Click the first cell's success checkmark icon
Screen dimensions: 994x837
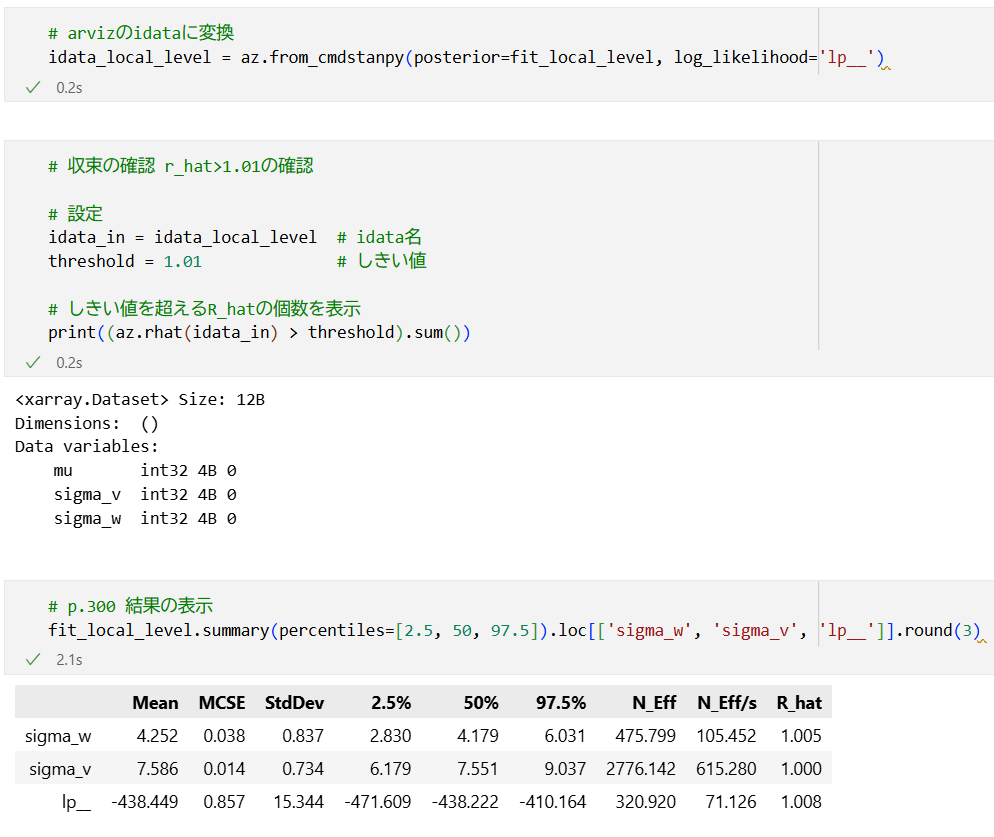pos(32,88)
